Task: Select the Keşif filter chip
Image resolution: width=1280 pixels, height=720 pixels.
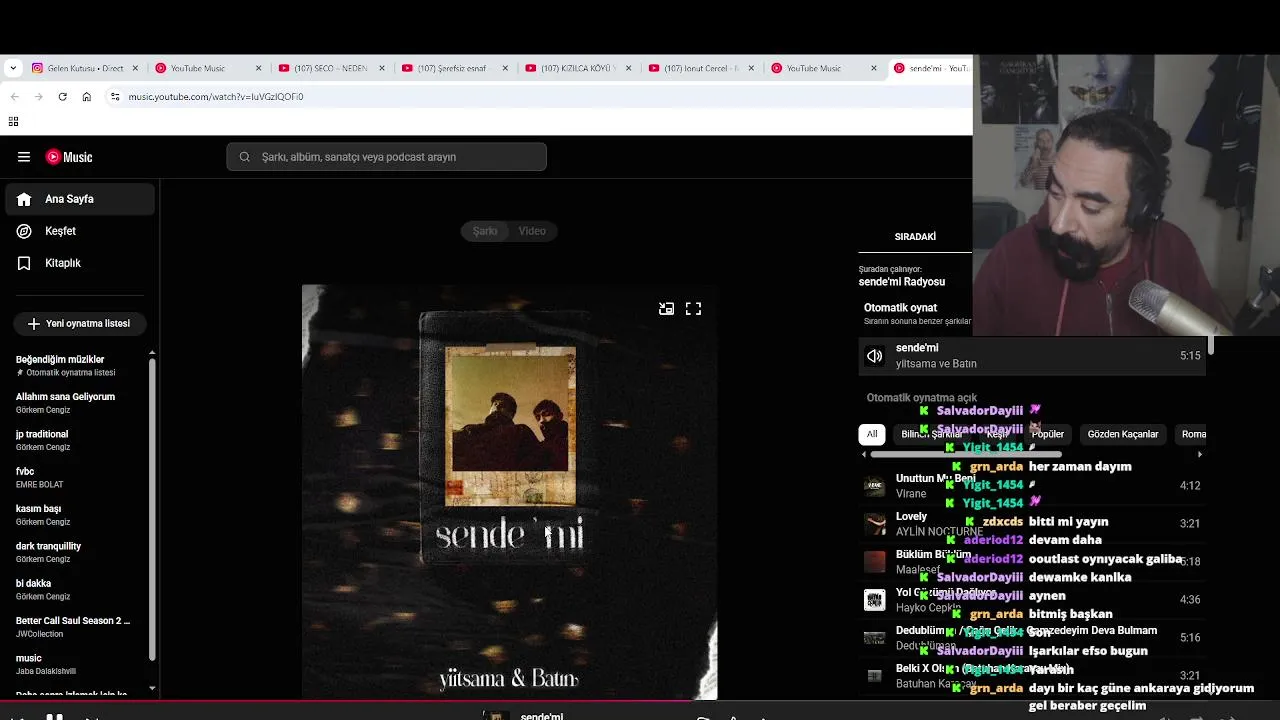Action: pyautogui.click(x=997, y=434)
